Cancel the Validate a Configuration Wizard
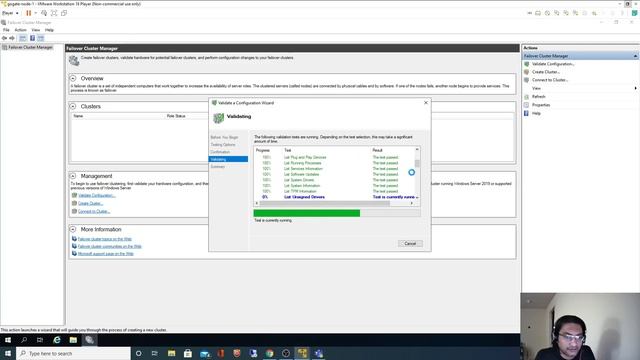Screen dimensions: 640x360 410,244
